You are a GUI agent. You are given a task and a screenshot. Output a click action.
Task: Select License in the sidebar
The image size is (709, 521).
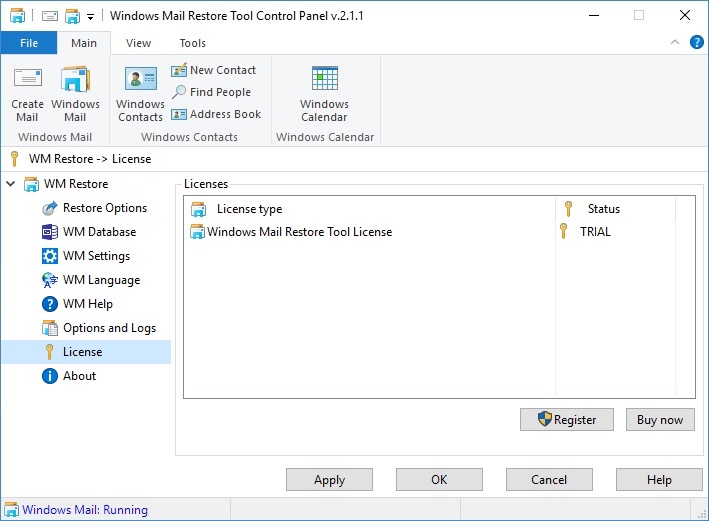(x=86, y=352)
